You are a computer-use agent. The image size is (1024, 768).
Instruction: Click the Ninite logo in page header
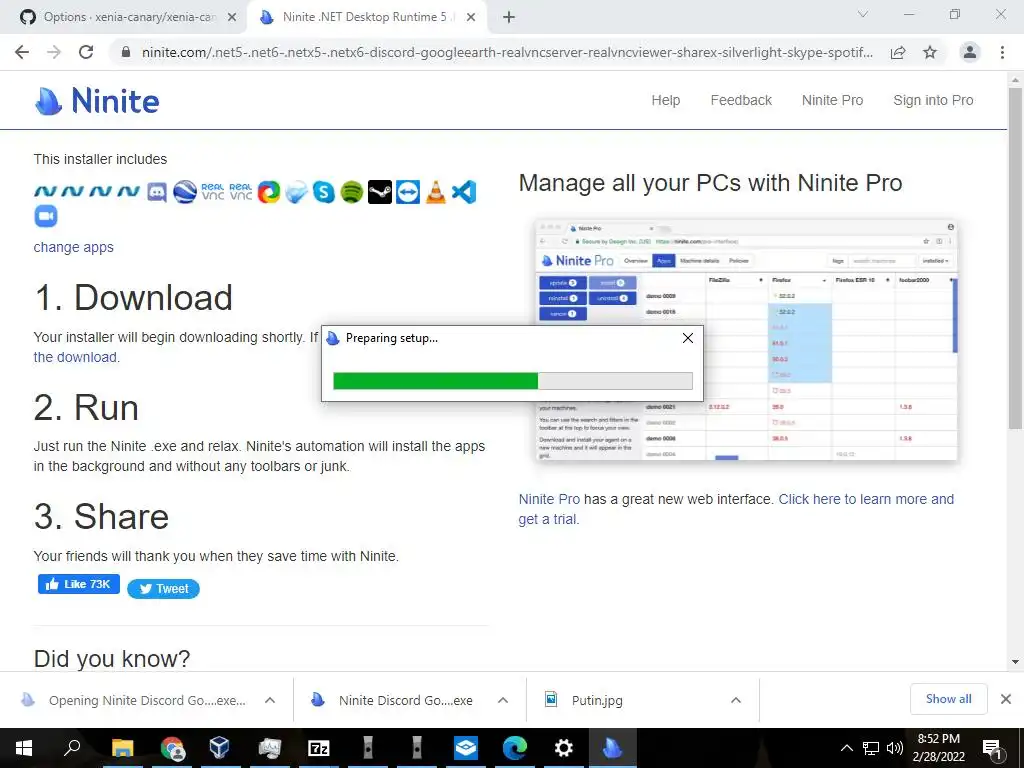(x=97, y=101)
